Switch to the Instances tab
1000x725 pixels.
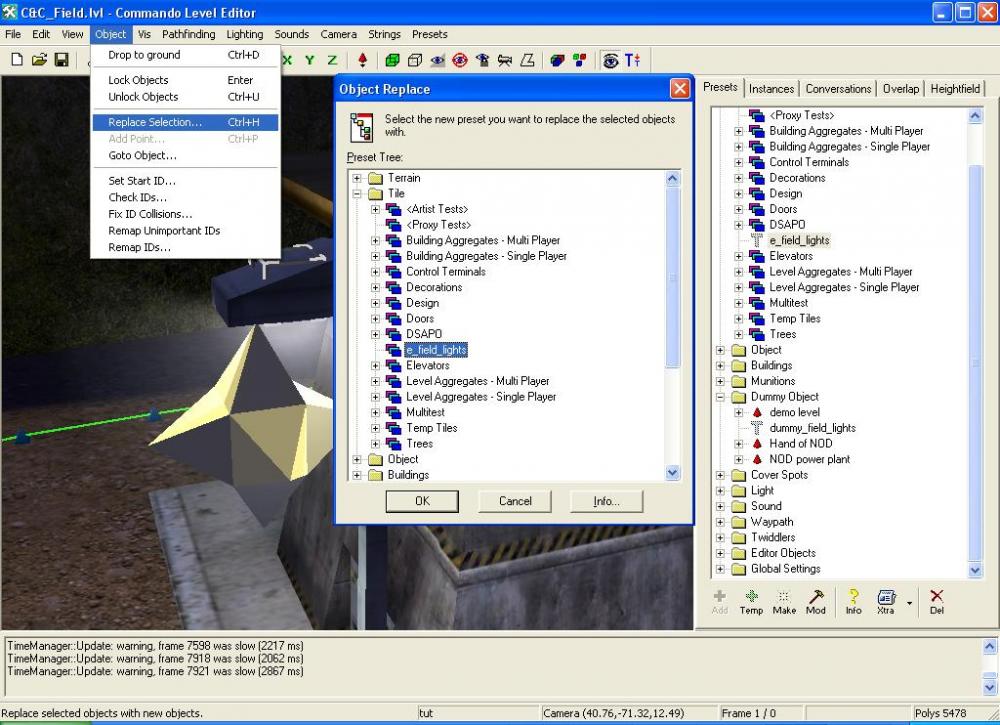pos(771,88)
